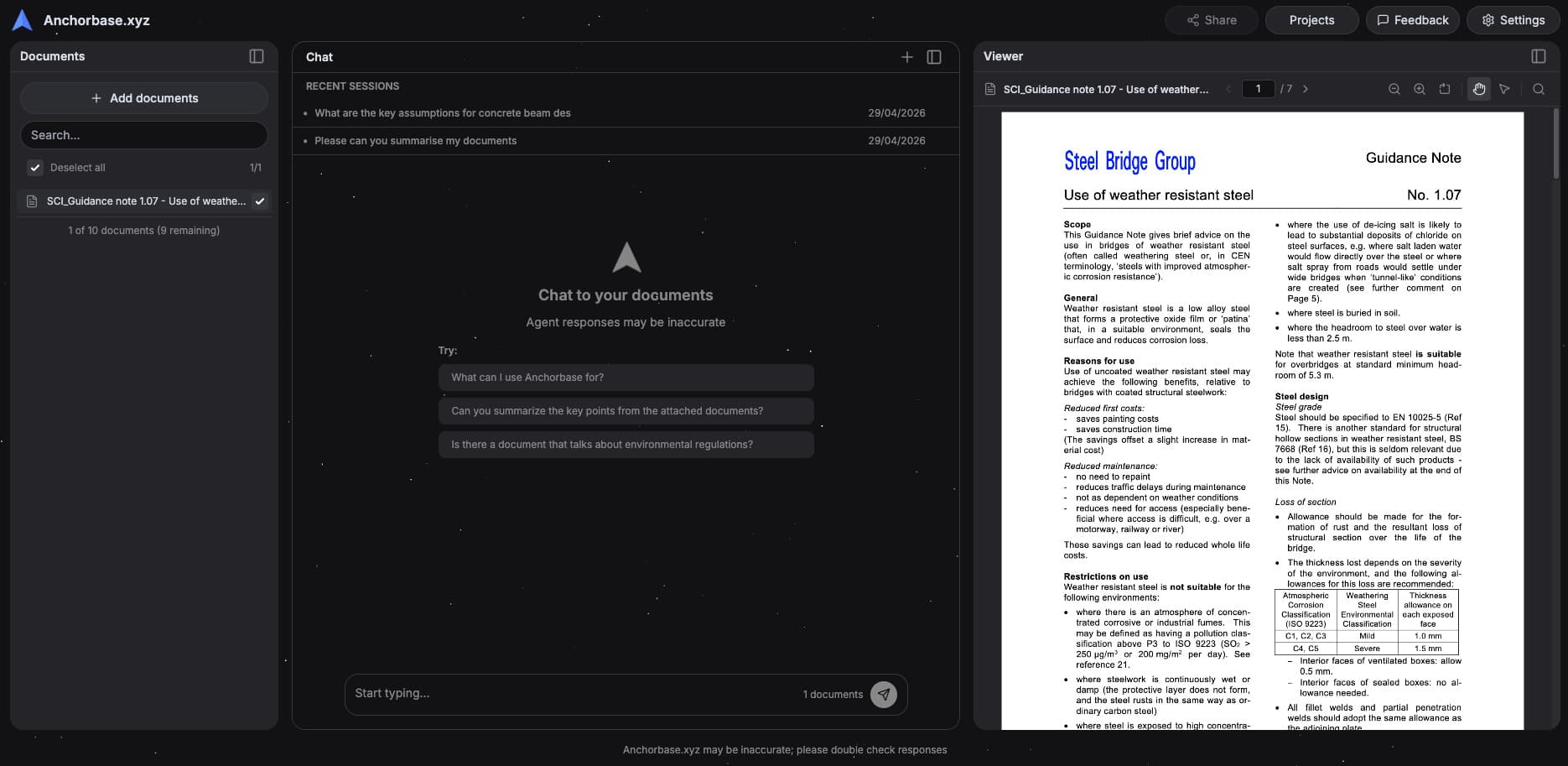Click the file icon in the viewer header
1568x766 pixels.
pos(990,89)
